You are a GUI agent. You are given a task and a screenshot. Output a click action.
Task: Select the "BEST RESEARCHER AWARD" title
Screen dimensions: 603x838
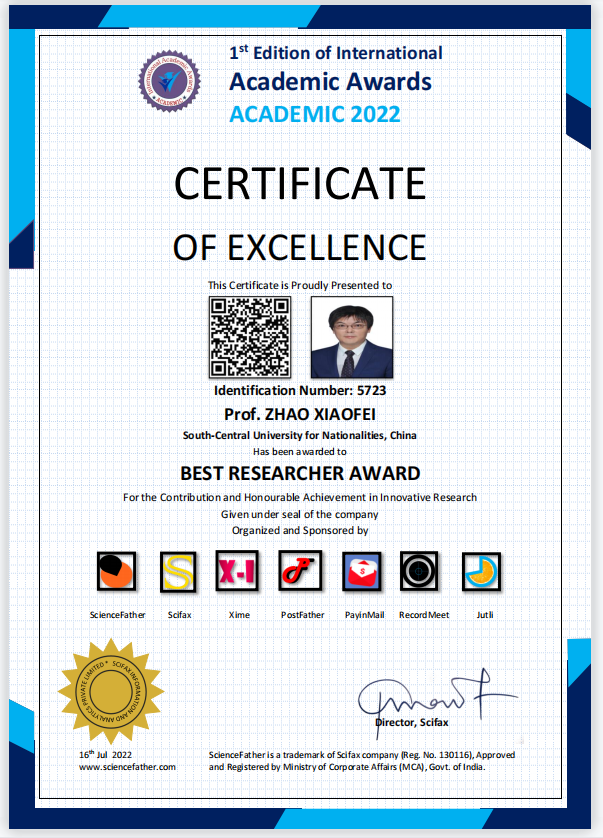300,473
